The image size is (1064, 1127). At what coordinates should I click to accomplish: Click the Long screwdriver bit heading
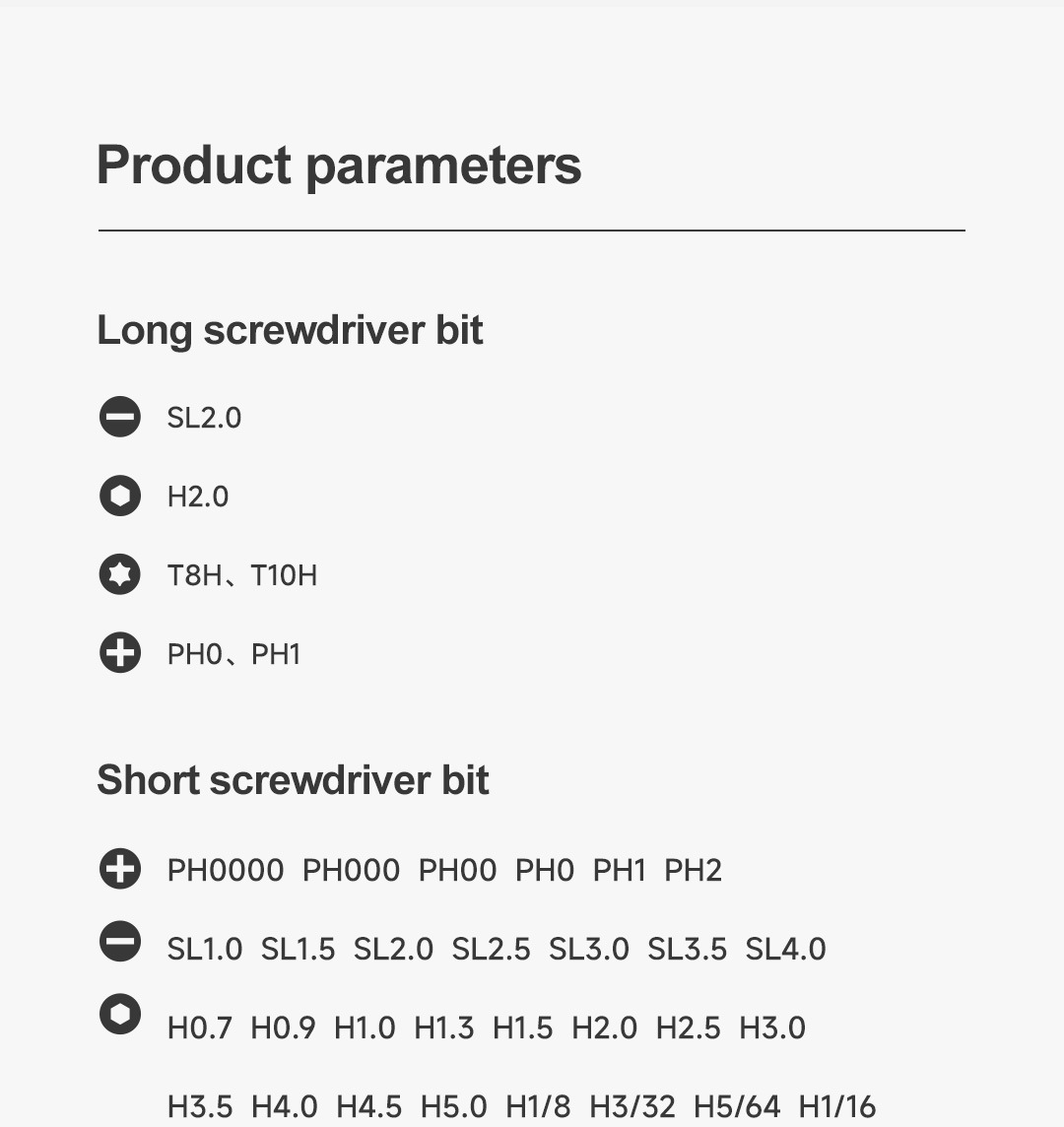point(290,330)
